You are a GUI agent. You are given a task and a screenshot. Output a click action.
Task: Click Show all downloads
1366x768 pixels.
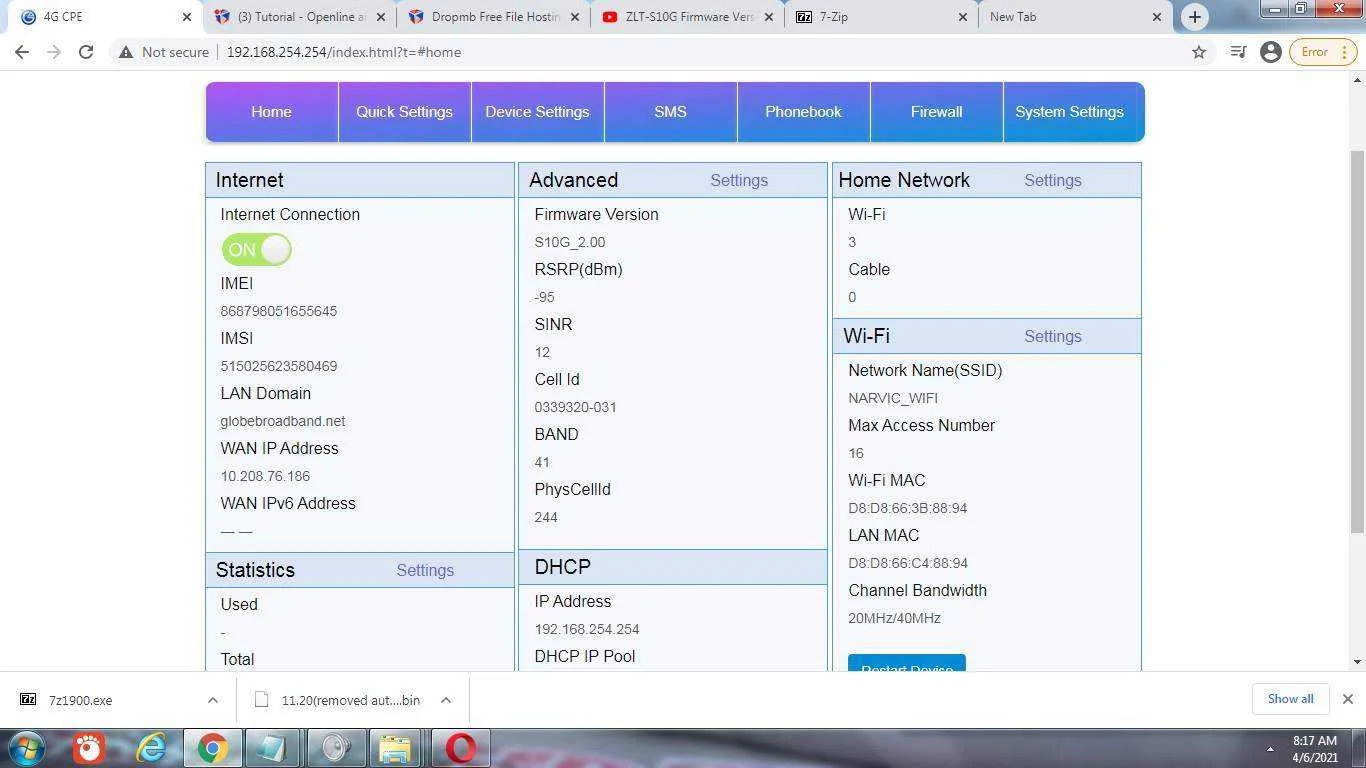click(x=1290, y=699)
